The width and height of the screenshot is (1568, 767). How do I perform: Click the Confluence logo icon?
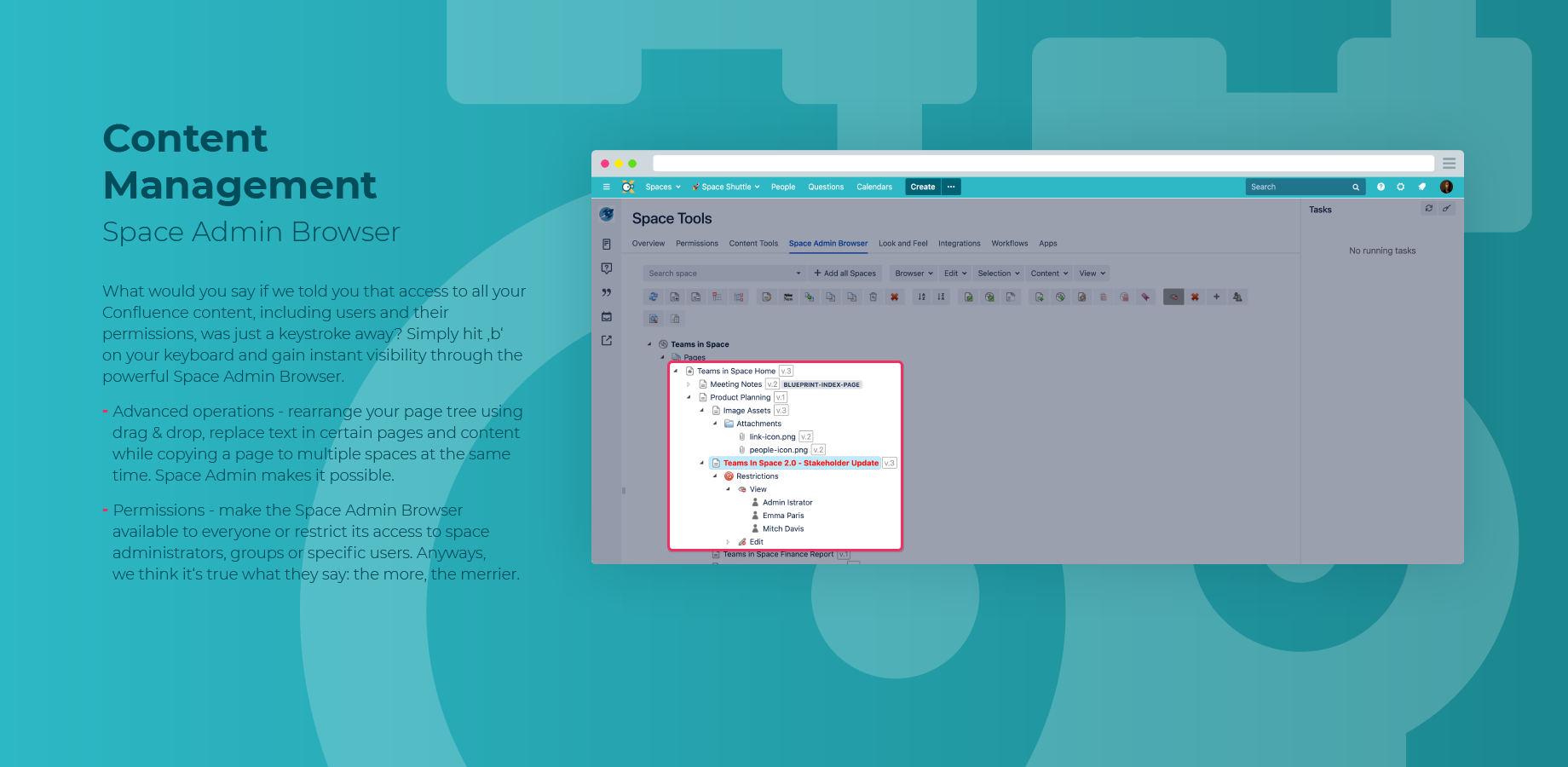[628, 187]
